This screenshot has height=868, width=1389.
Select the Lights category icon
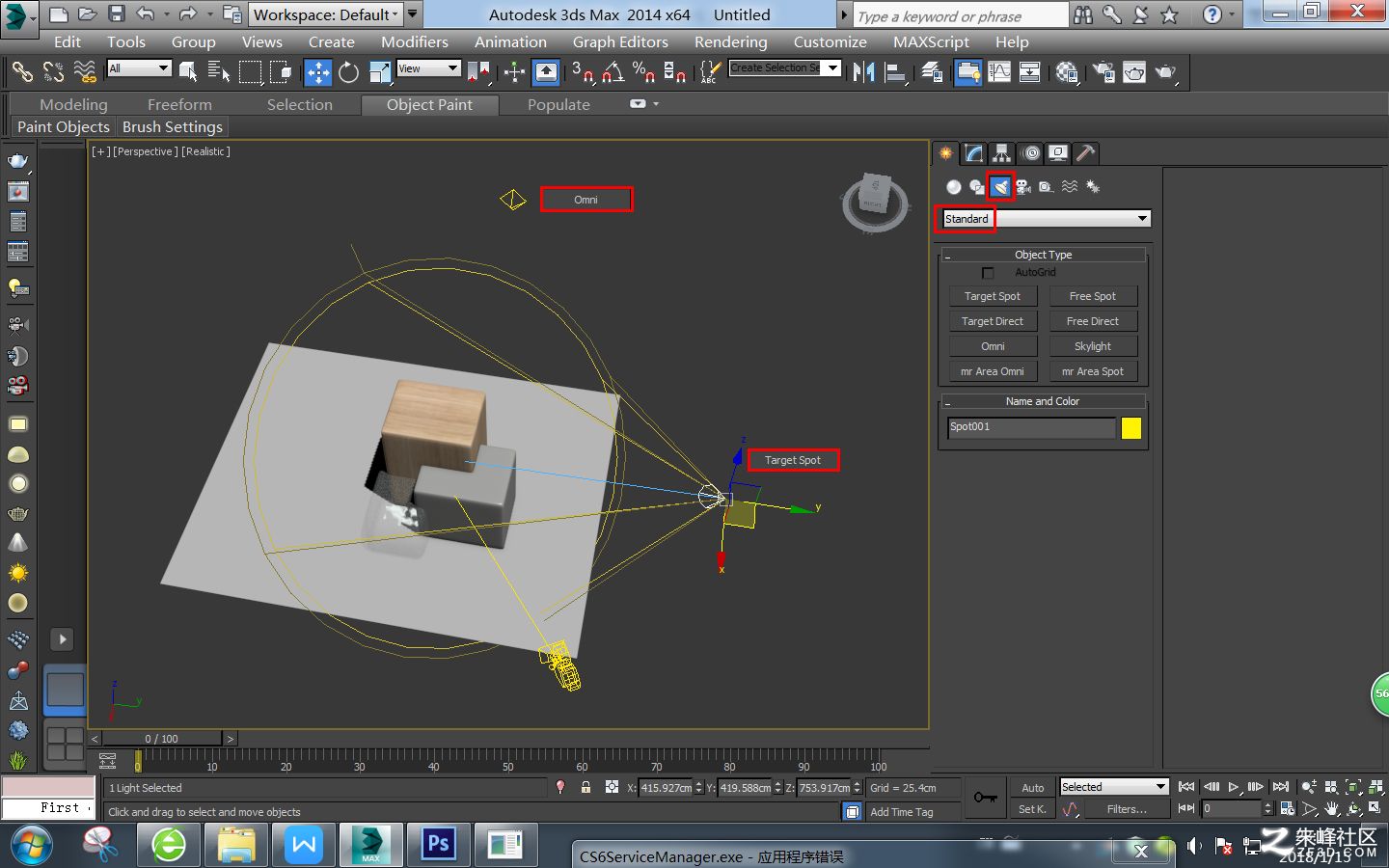pyautogui.click(x=1000, y=187)
